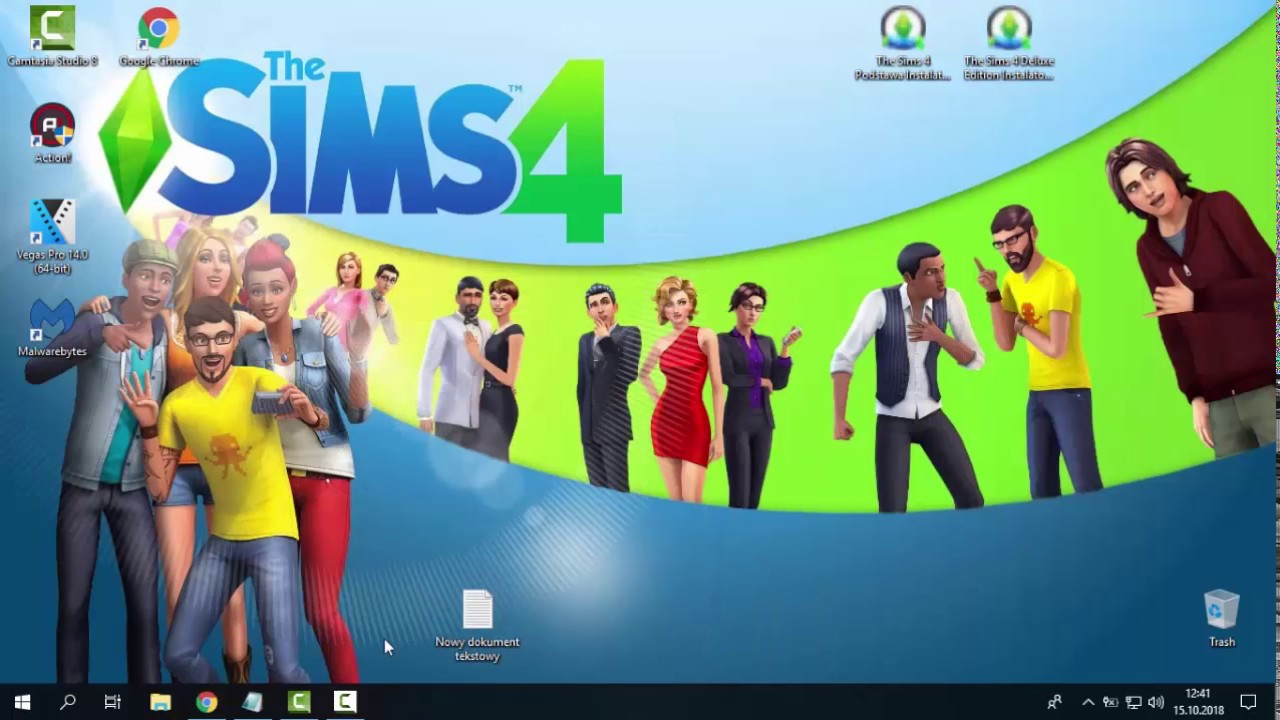Show hidden system tray icons
The width and height of the screenshot is (1280, 720).
point(1088,702)
